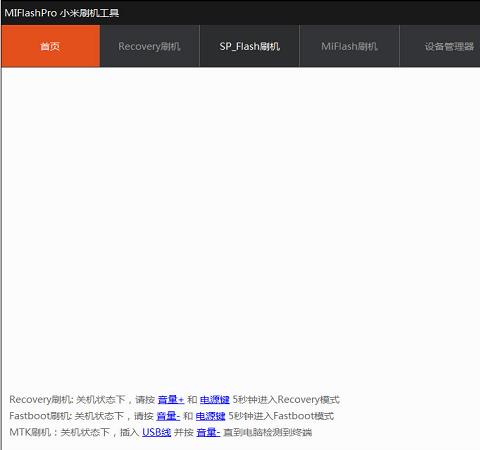This screenshot has width=480, height=450.
Task: Switch to the Recovery刷机 tab
Action: pos(149,46)
